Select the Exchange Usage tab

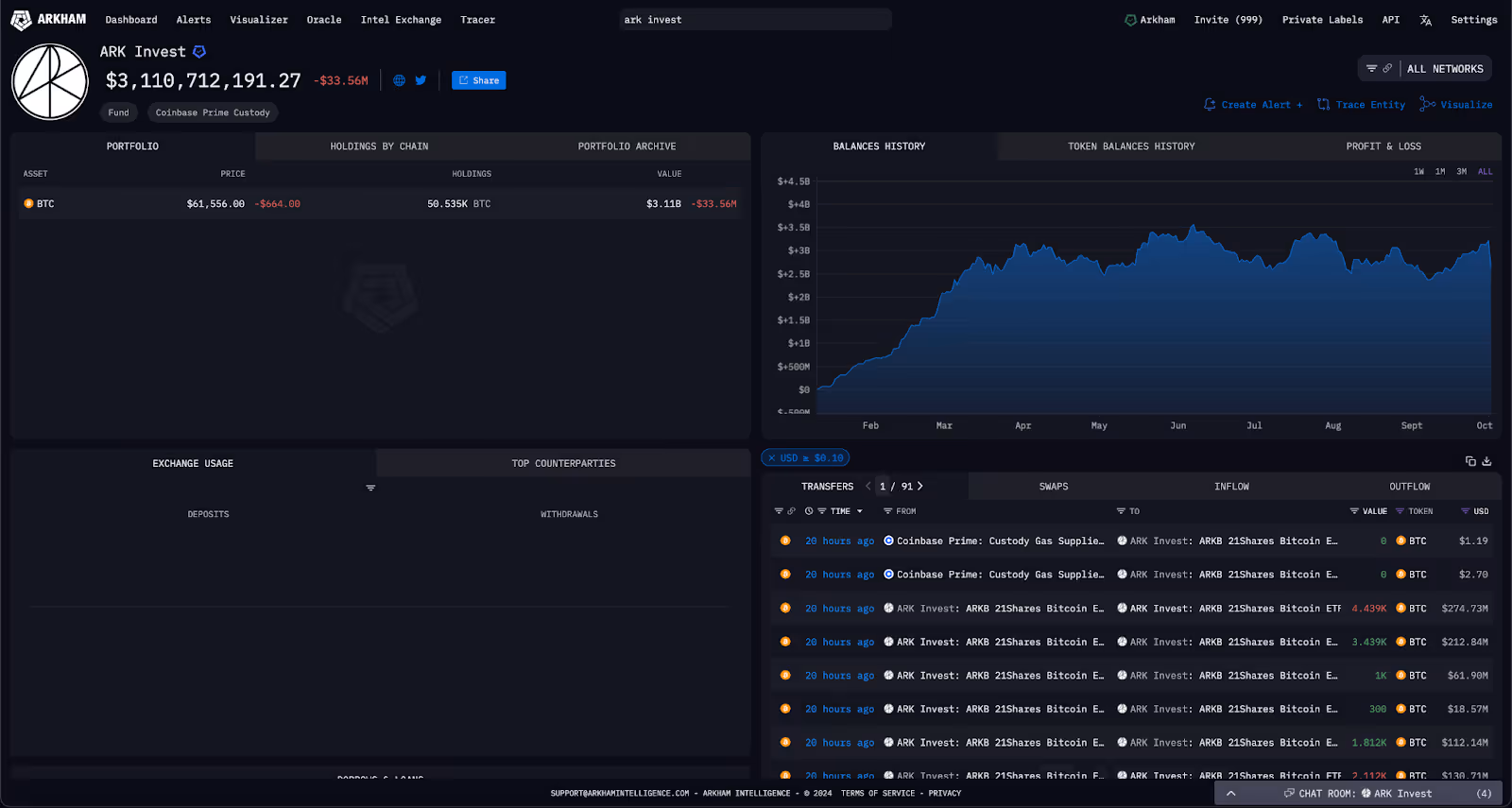(193, 463)
